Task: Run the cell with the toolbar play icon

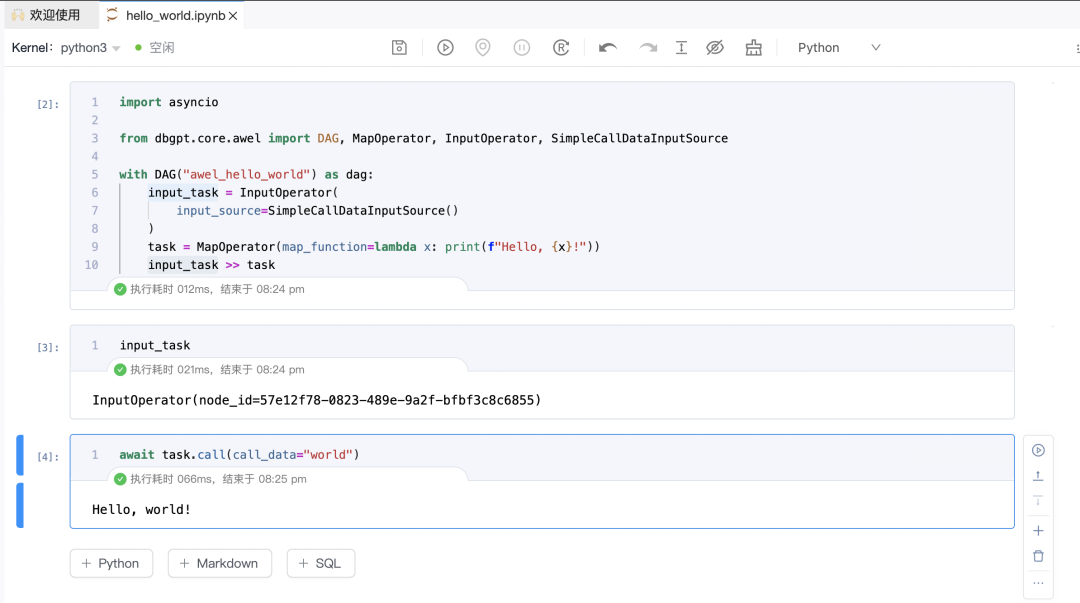Action: [x=446, y=48]
